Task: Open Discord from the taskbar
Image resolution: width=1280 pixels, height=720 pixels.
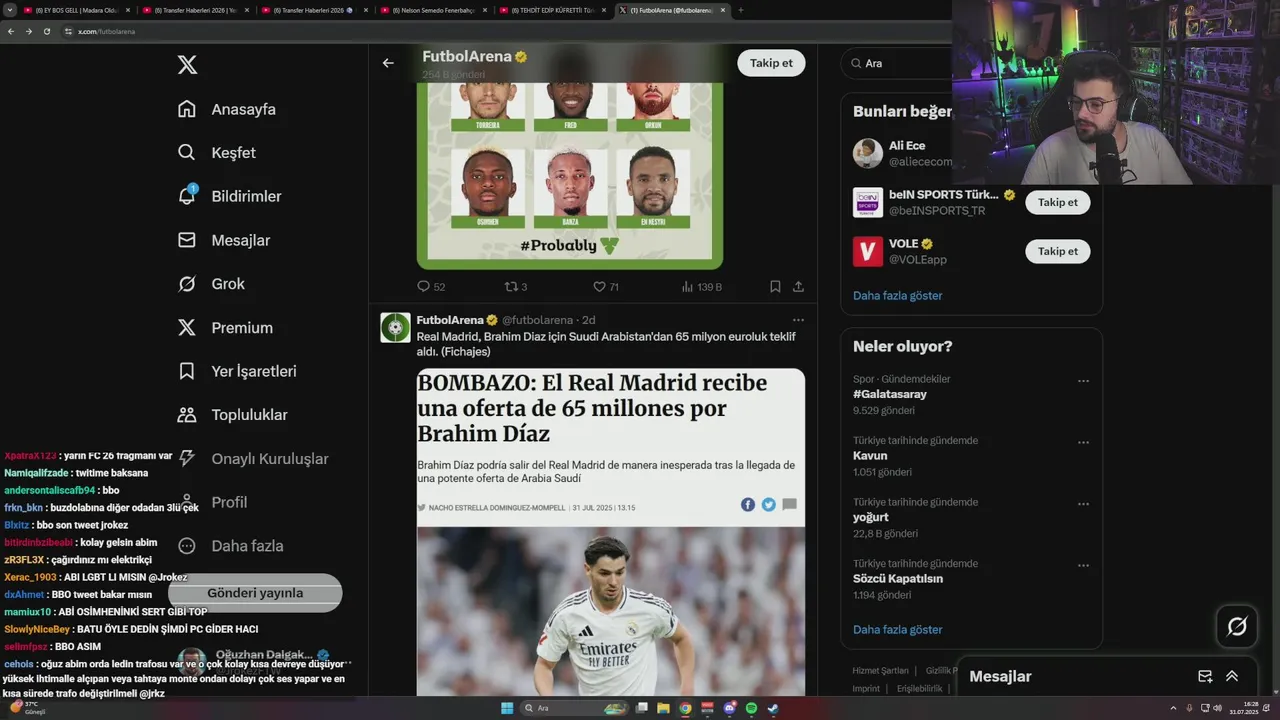Action: (730, 708)
